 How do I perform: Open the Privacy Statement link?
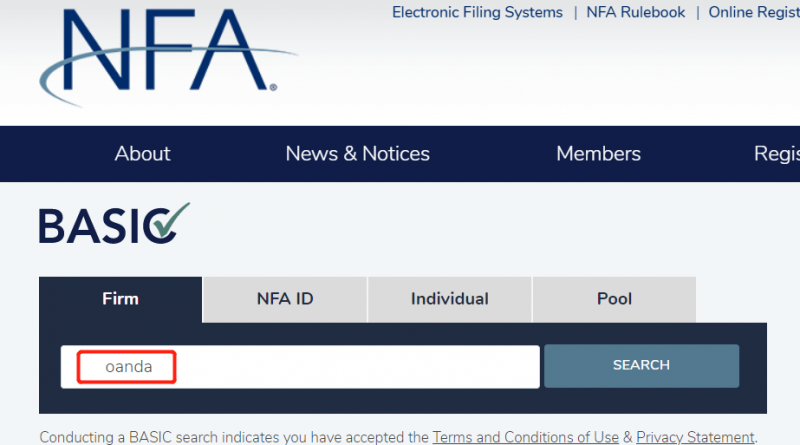pos(695,437)
